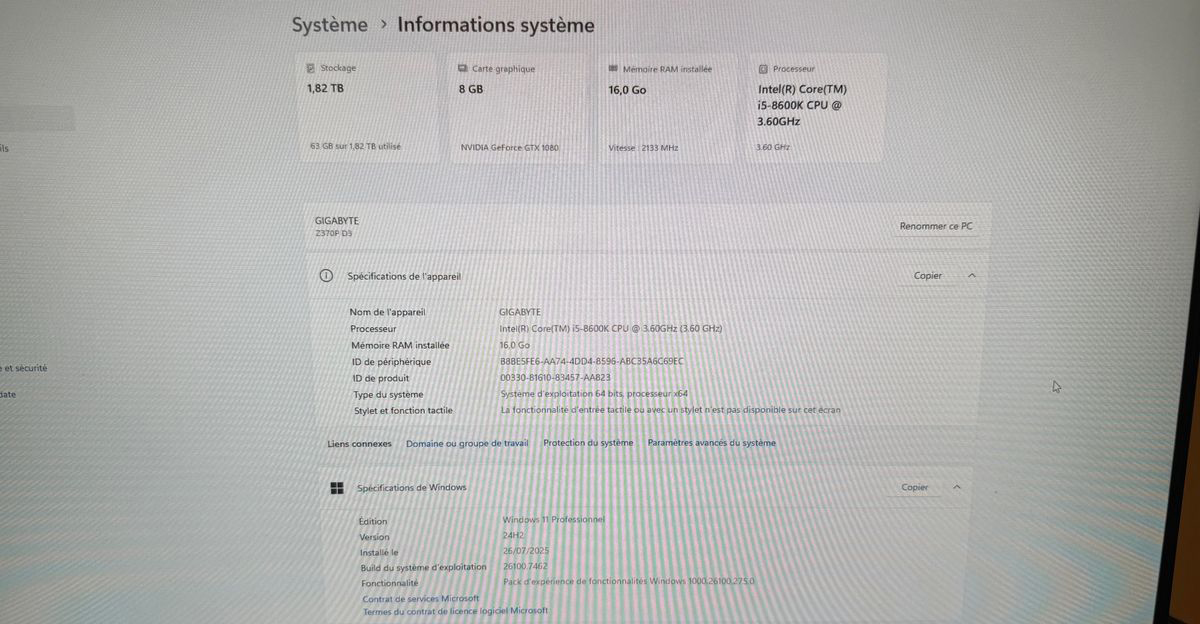This screenshot has height=624, width=1200.
Task: Click the Mémoire RAM installée chip icon
Action: point(613,69)
